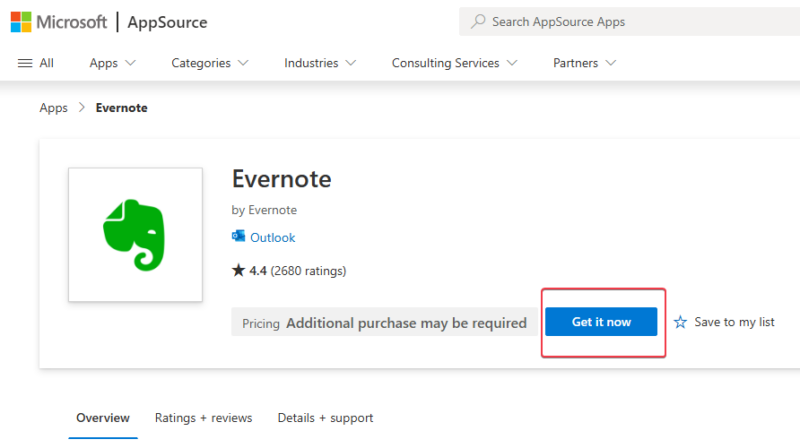This screenshot has width=800, height=448.
Task: Click the 'by Evernote' publisher text
Action: coord(264,210)
